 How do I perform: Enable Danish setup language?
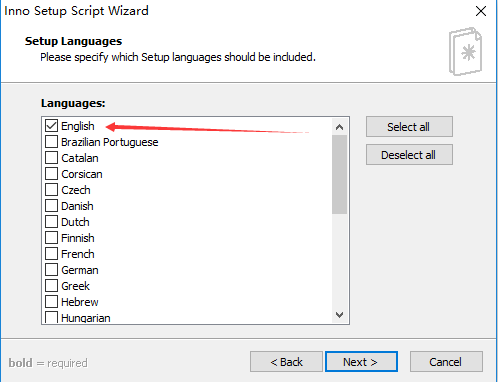pyautogui.click(x=51, y=206)
